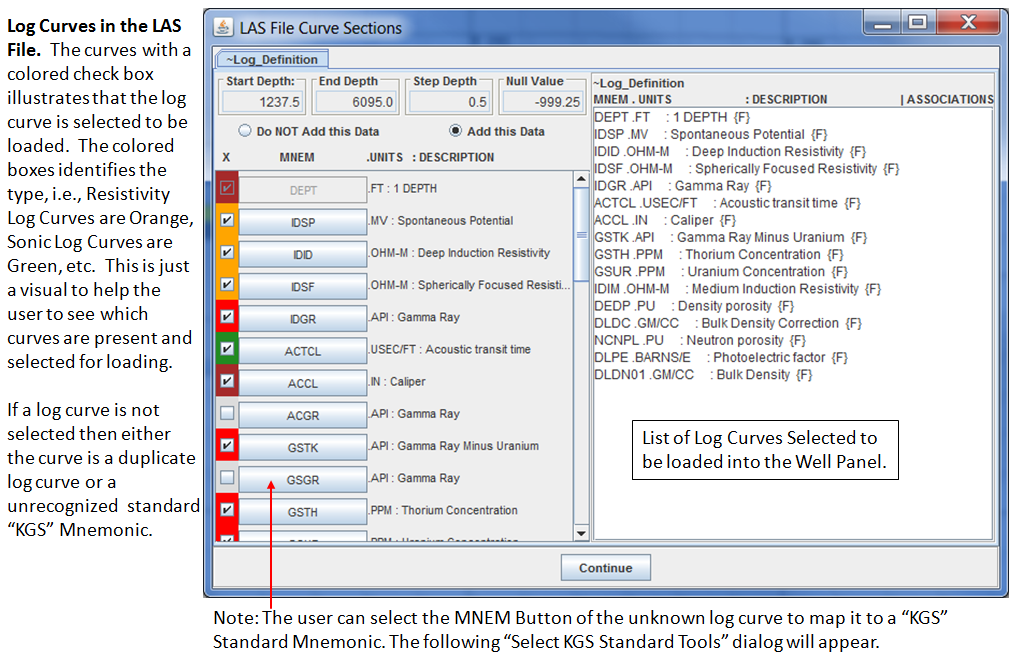Select 'ACTCL .USEC/FT : Acoustic transit time' line
Screen dimensions: 1015x666
728,203
